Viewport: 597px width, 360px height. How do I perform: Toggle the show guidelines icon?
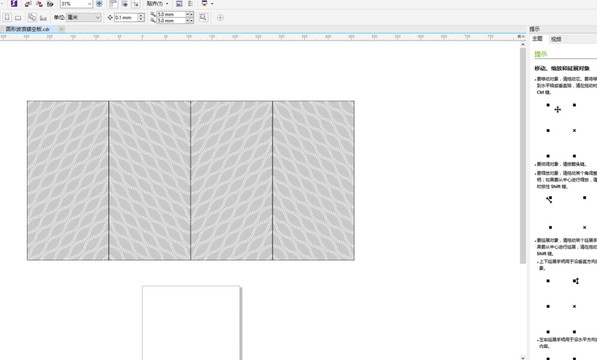click(x=136, y=4)
